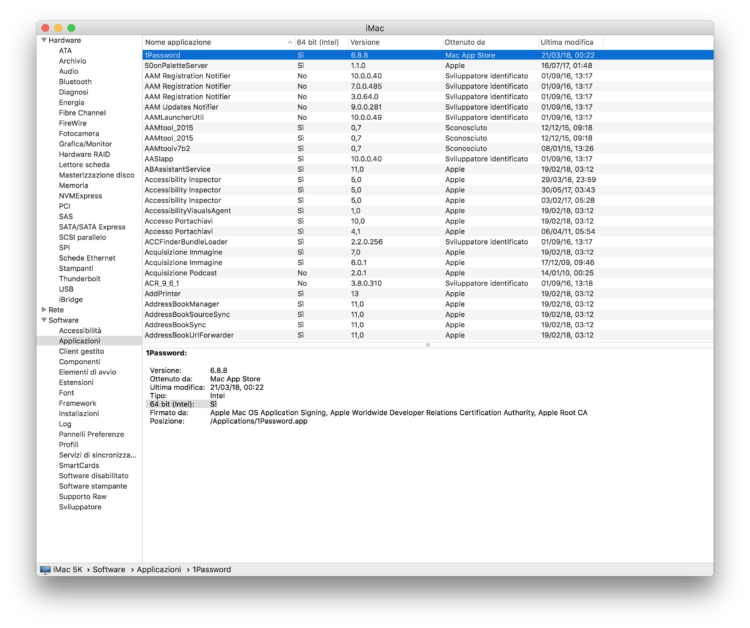Select AAM Updates Notifier row
This screenshot has width=750, height=628.
[x=428, y=107]
